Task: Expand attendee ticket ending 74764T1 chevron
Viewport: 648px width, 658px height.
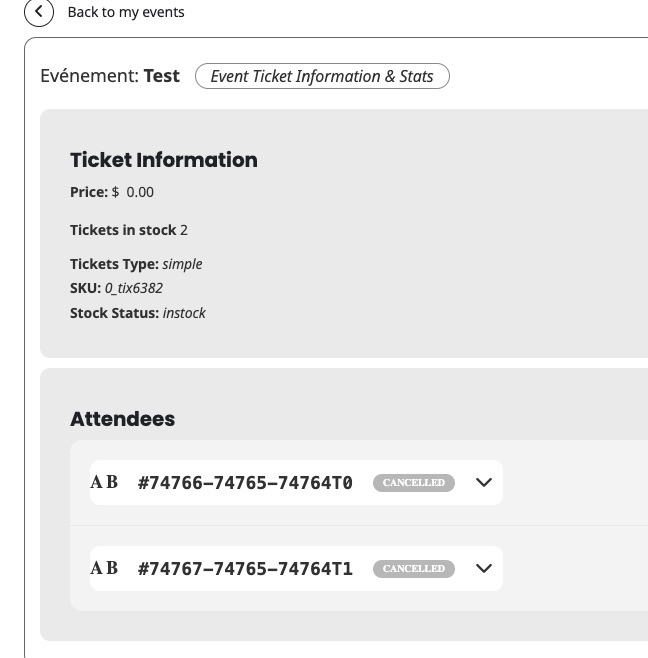Action: (x=484, y=568)
